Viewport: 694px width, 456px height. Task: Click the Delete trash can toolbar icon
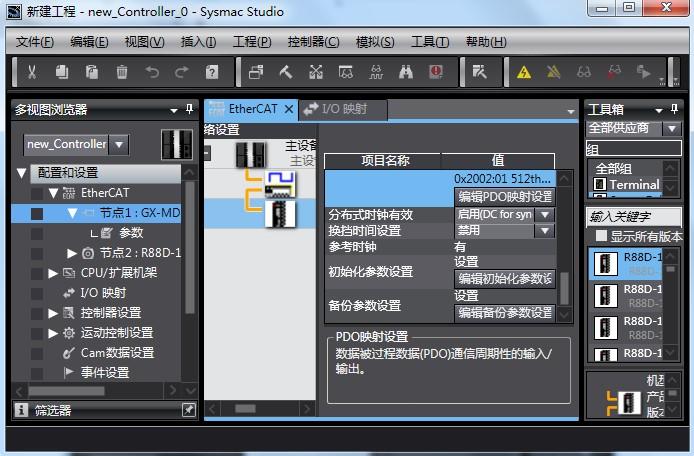122,72
